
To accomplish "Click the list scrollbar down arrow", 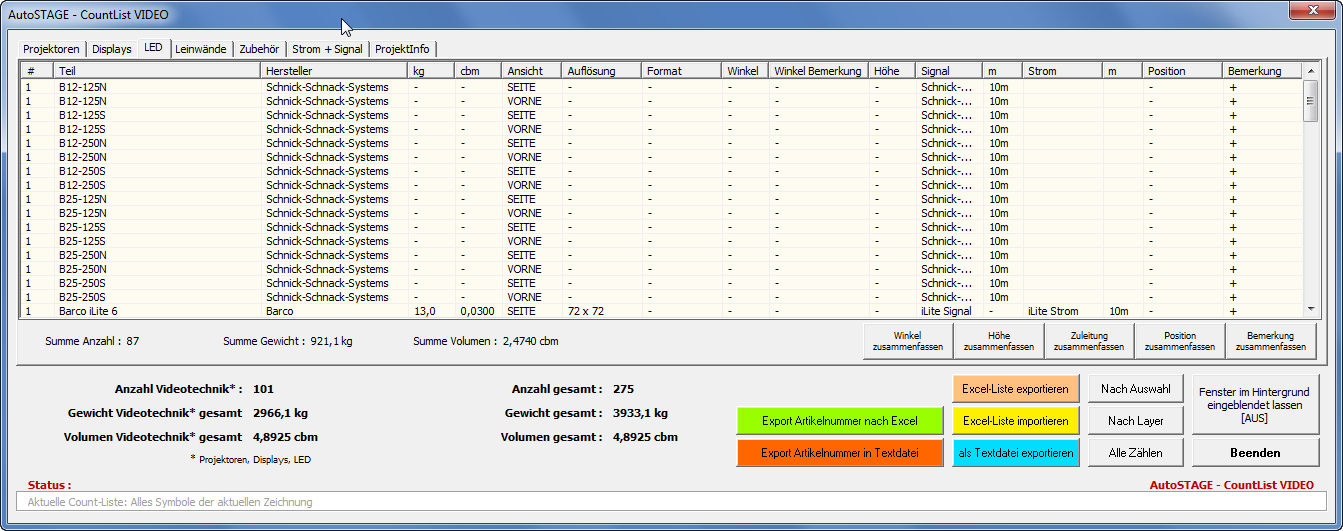I will pyautogui.click(x=1309, y=310).
